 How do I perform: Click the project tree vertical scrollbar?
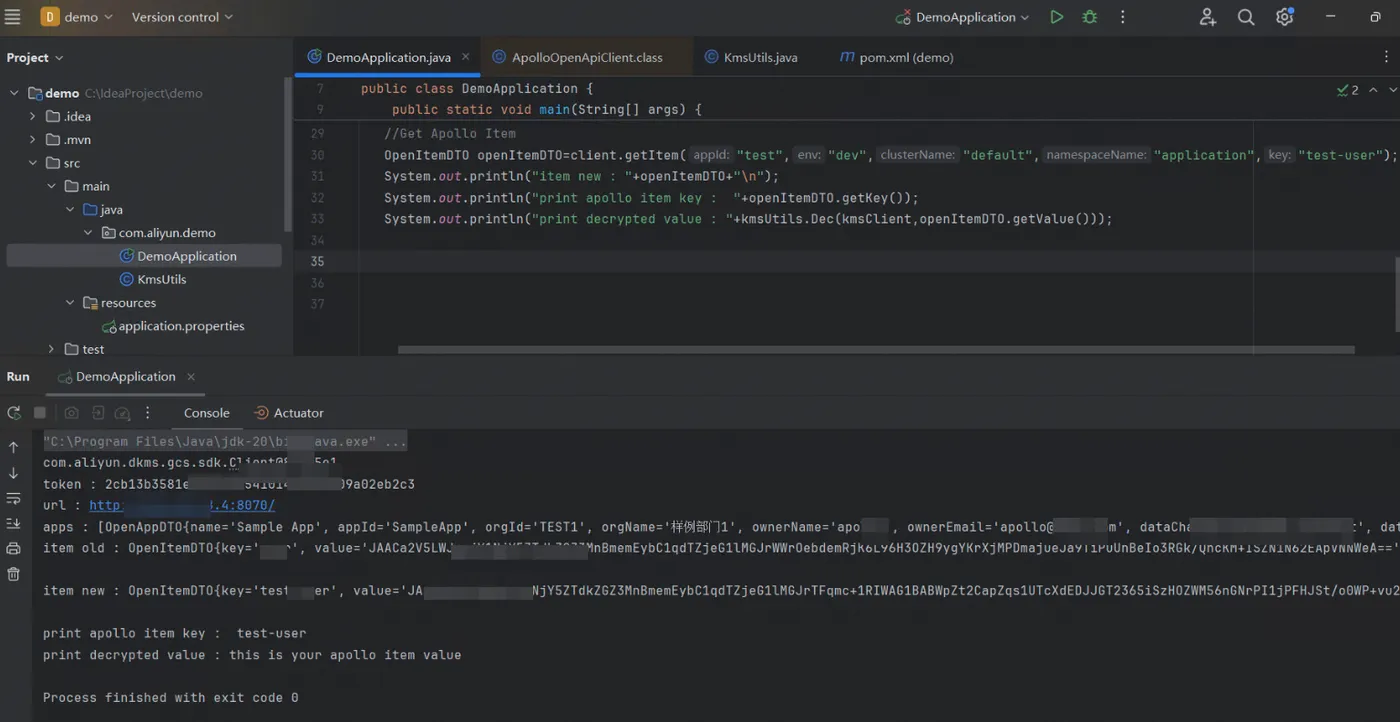289,155
